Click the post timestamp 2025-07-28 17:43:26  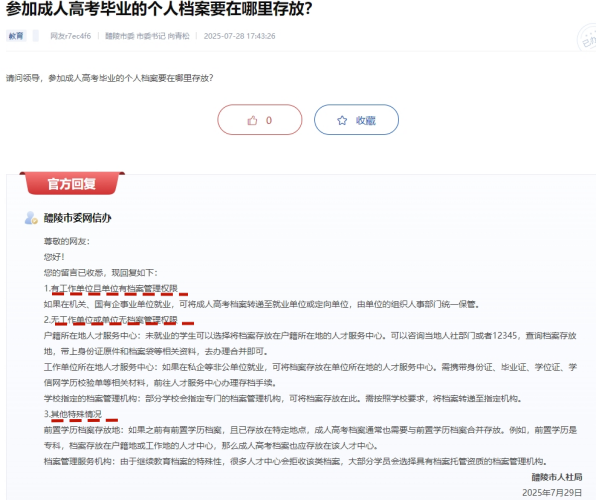pos(239,36)
